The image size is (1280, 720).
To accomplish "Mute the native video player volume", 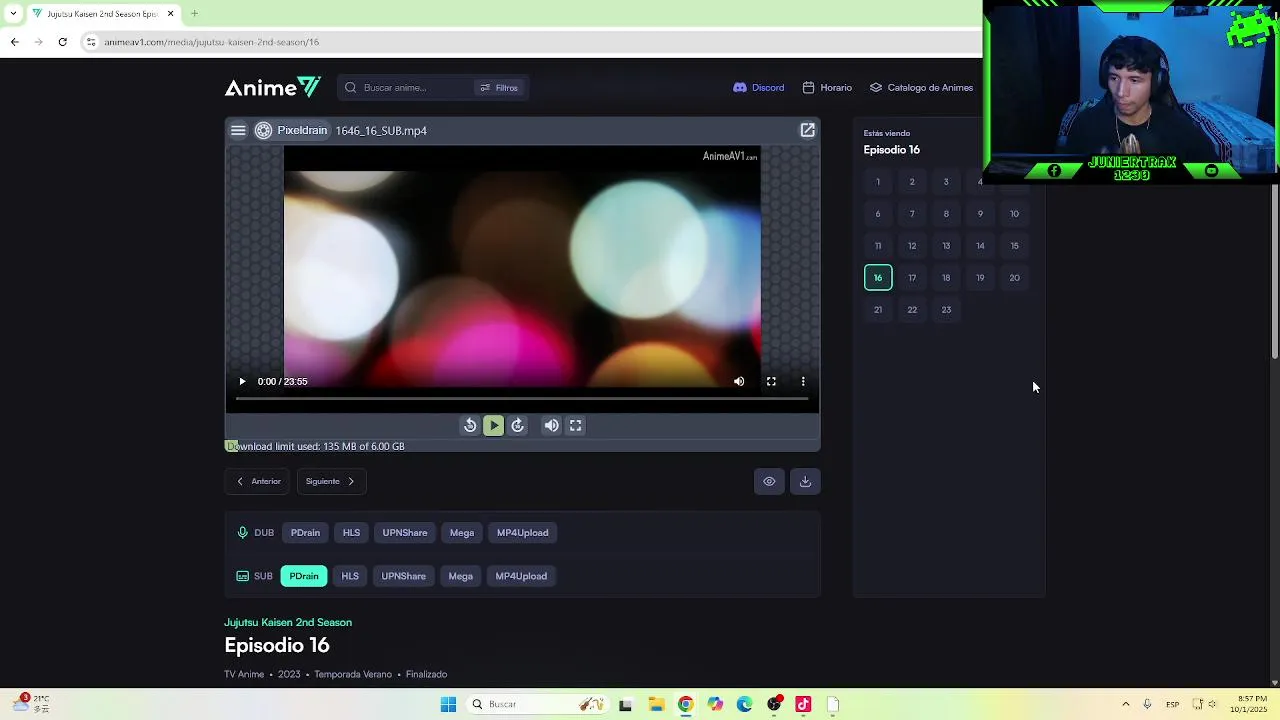I will (x=739, y=381).
